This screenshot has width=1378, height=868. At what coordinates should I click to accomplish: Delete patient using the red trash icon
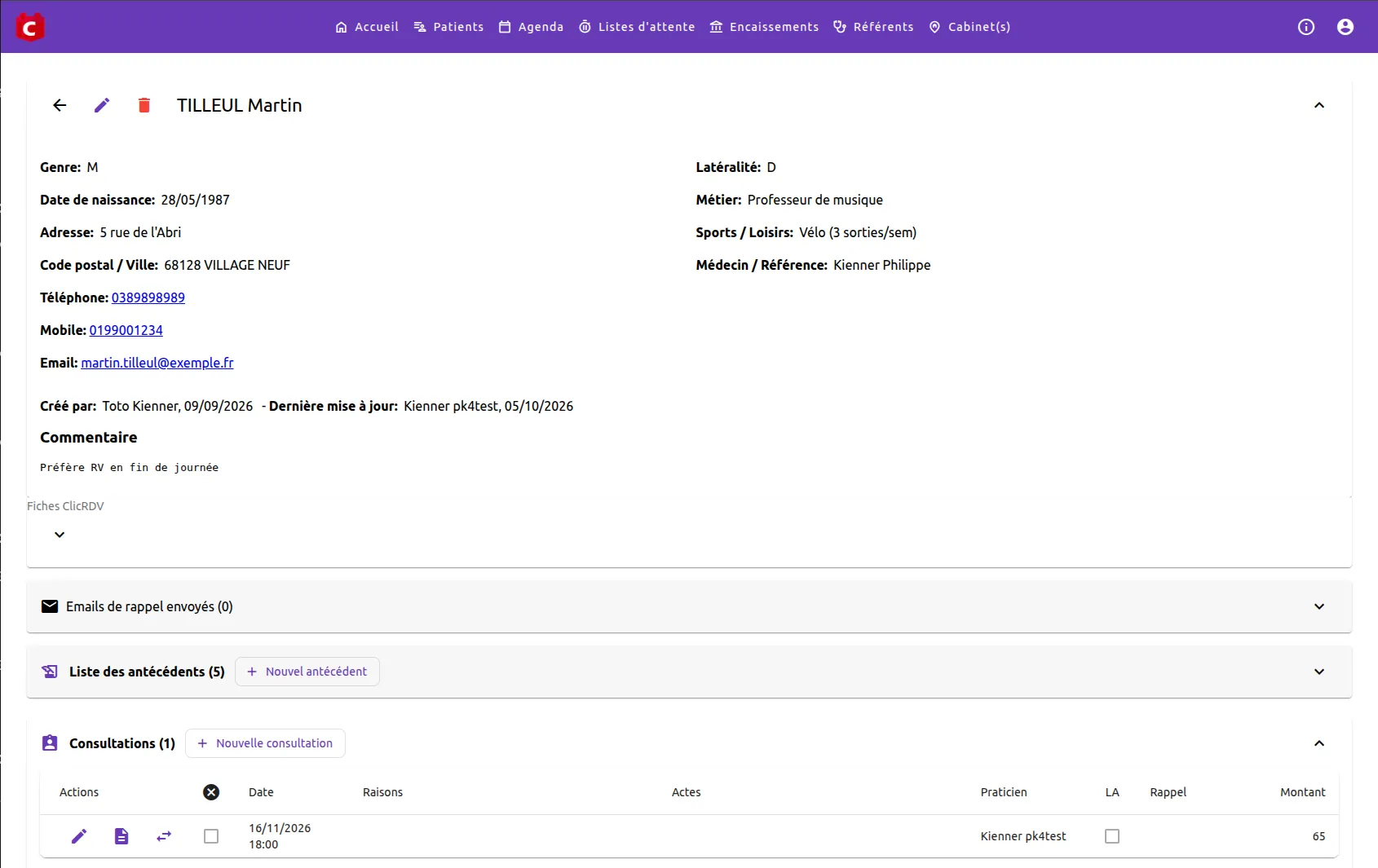tap(144, 105)
